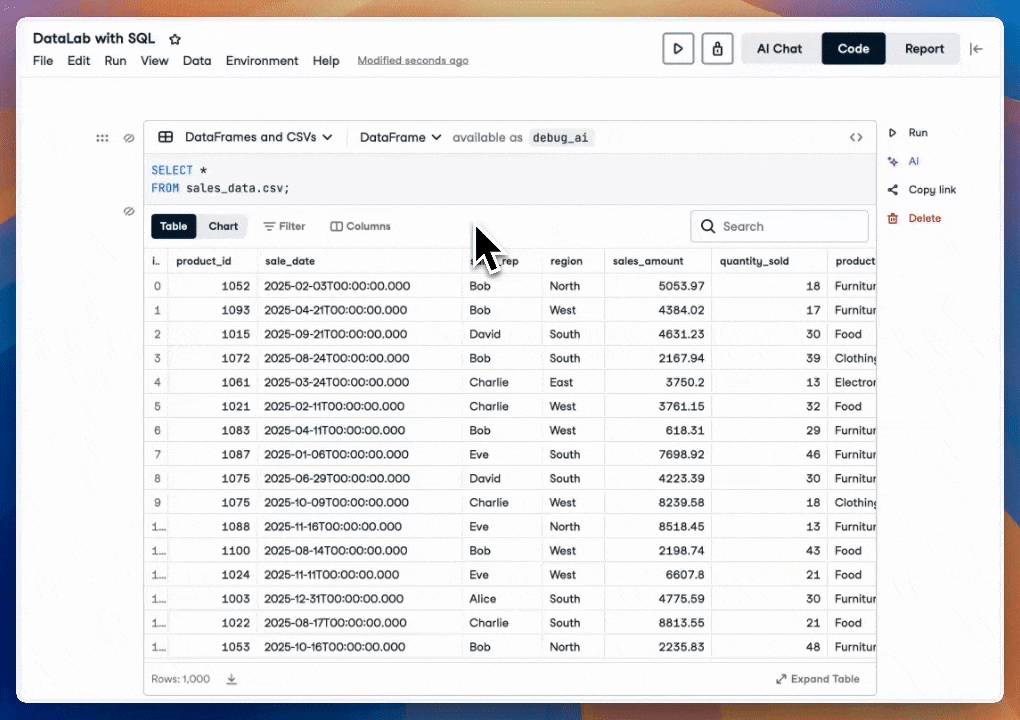The height and width of the screenshot is (720, 1020).
Task: Open the code view angle brackets icon
Action: point(856,137)
